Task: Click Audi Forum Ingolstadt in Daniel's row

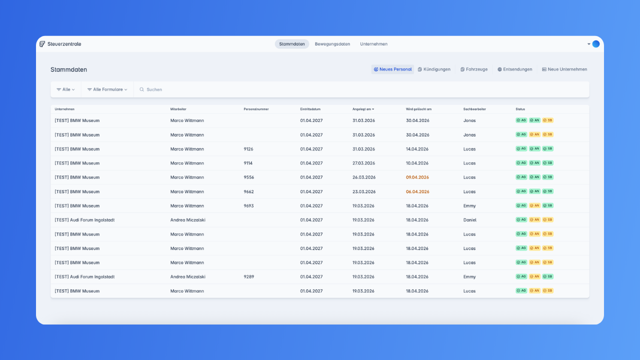Action: [x=84, y=220]
